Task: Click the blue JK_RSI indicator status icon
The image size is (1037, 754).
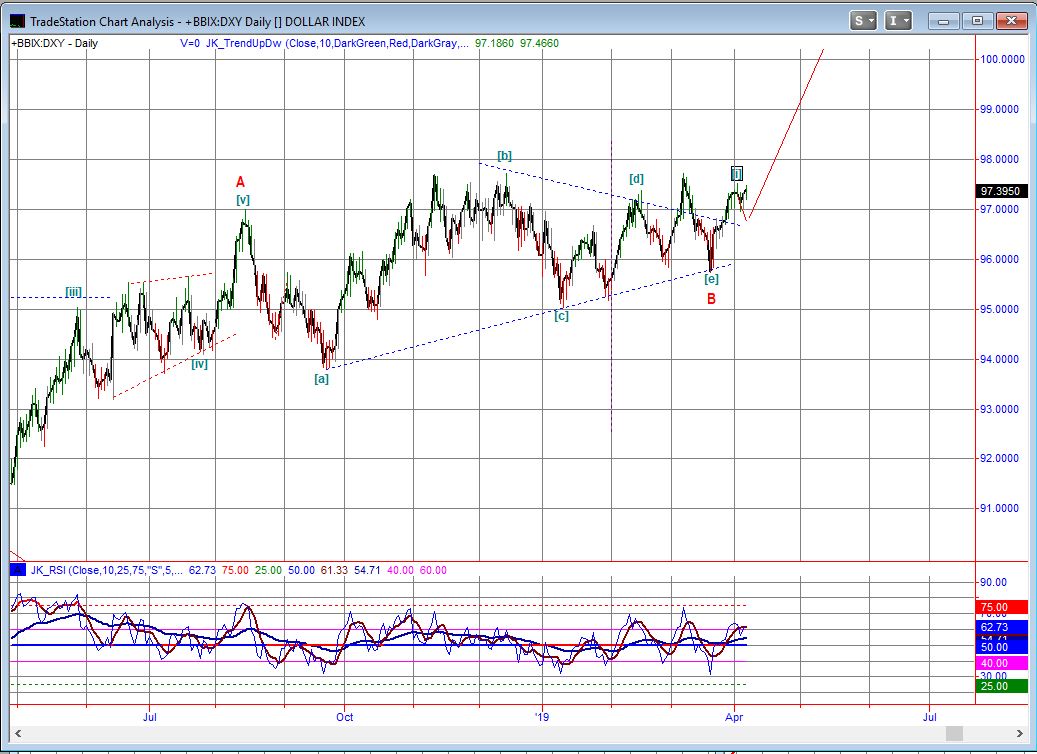Action: pyautogui.click(x=17, y=570)
